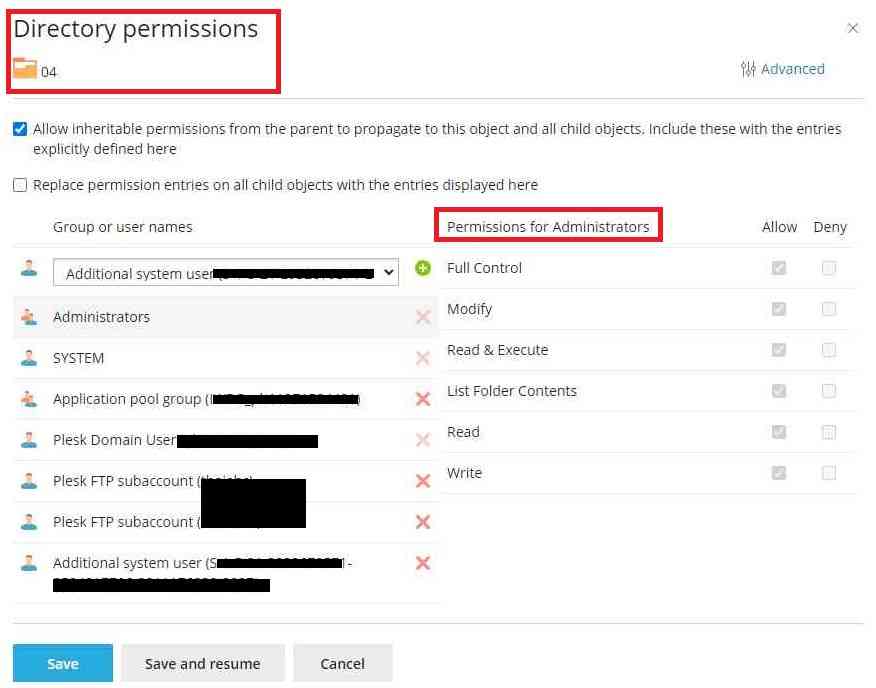Click the green add user plus icon
876x688 pixels.
423,269
